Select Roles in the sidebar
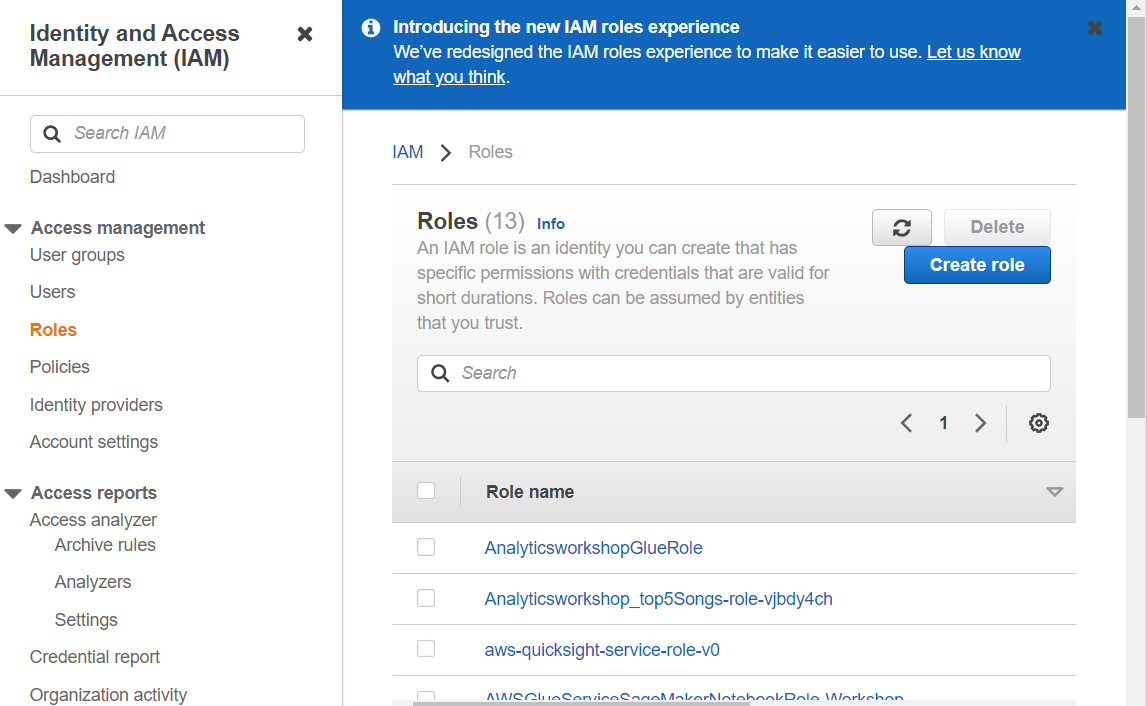Screen dimensions: 1147x706 coord(53,330)
